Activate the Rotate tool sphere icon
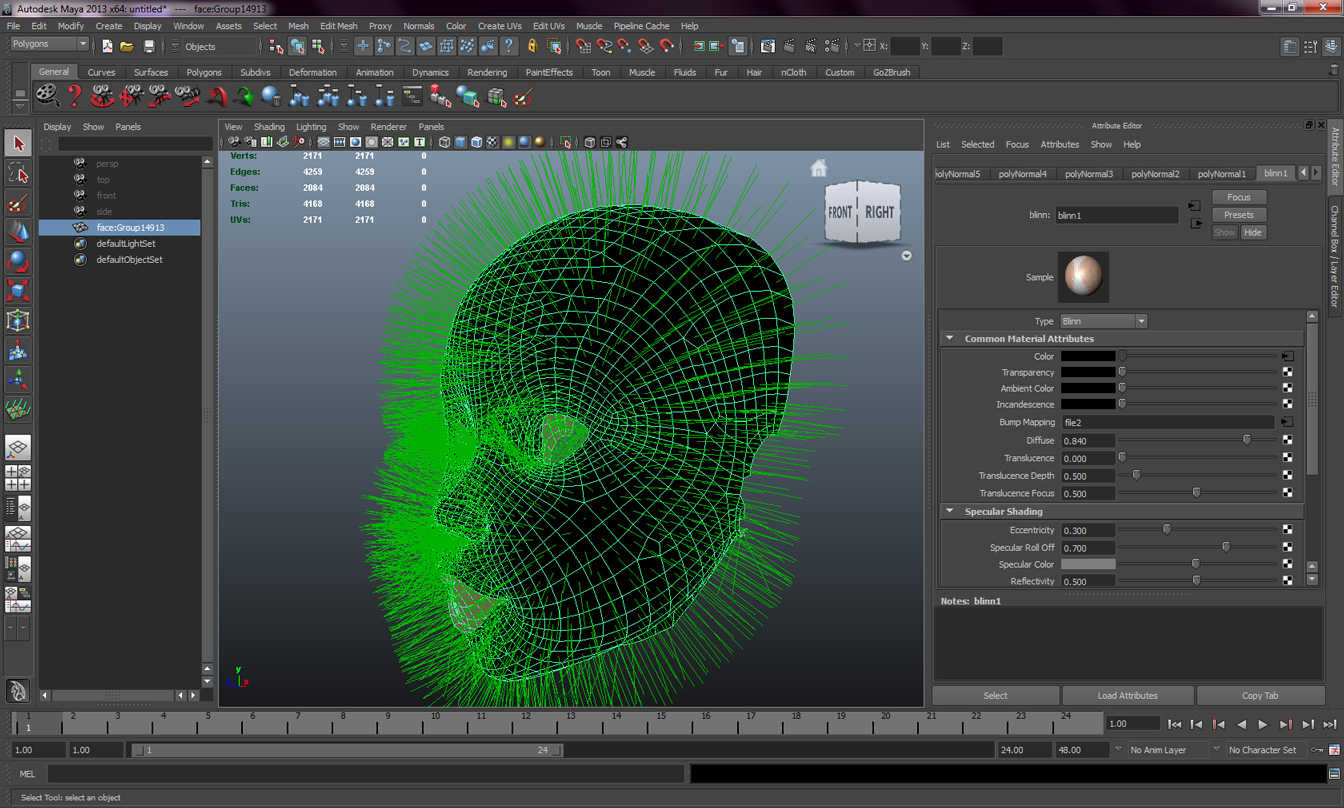1344x808 pixels. (18, 261)
